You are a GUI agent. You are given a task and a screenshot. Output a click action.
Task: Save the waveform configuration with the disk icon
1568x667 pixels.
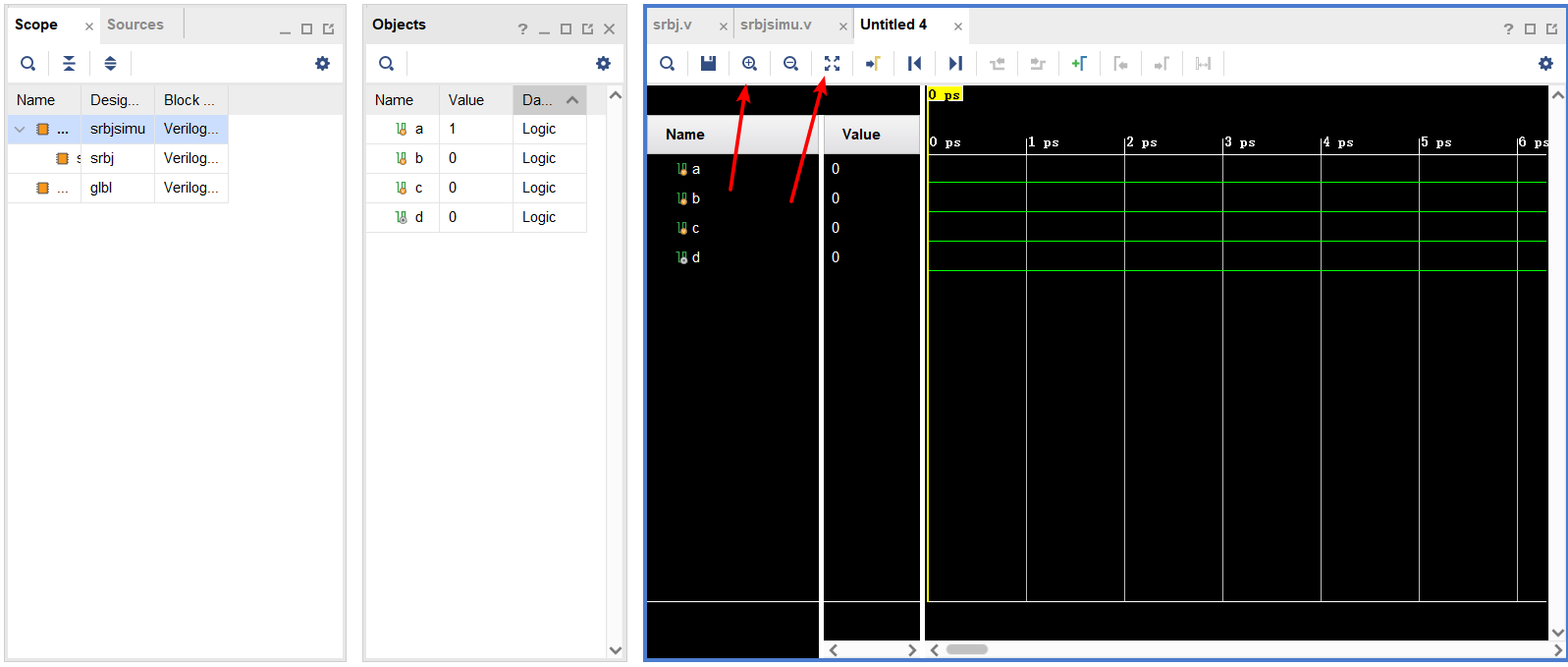click(708, 64)
